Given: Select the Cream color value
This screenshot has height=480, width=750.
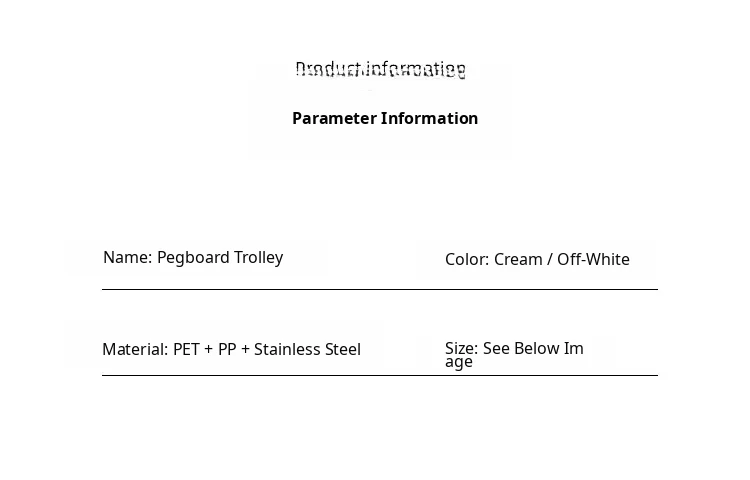Looking at the screenshot, I should tap(518, 260).
